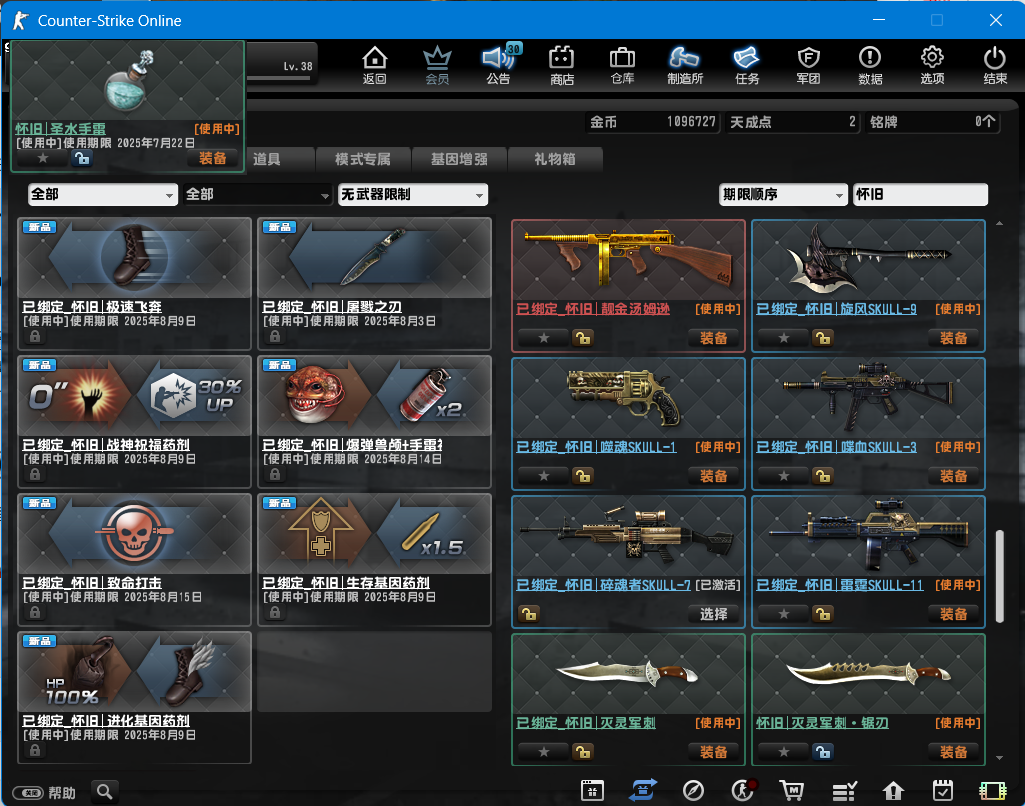The image size is (1025, 806).
Task: Click the running figure icon with red dot
Action: pyautogui.click(x=743, y=790)
